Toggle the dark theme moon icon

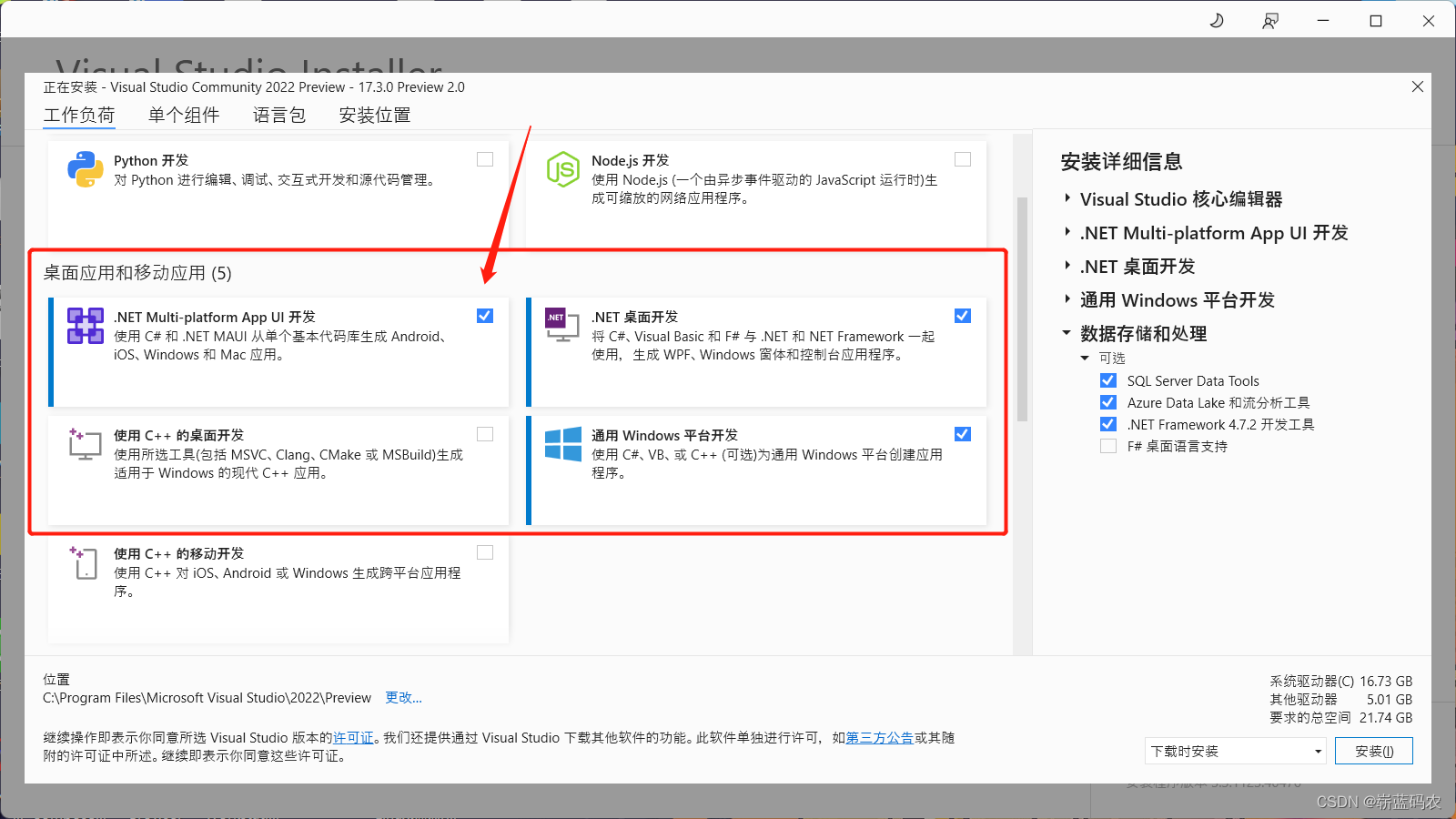click(x=1217, y=21)
